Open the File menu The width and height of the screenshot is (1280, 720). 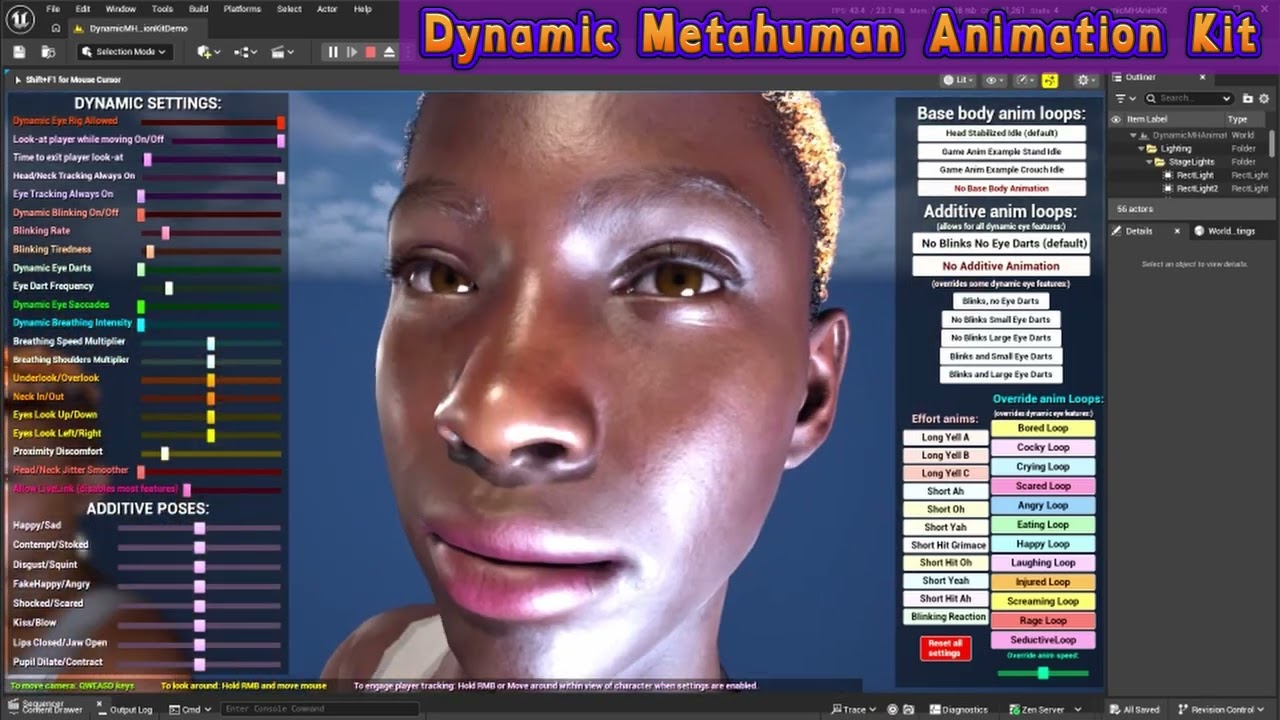(54, 9)
